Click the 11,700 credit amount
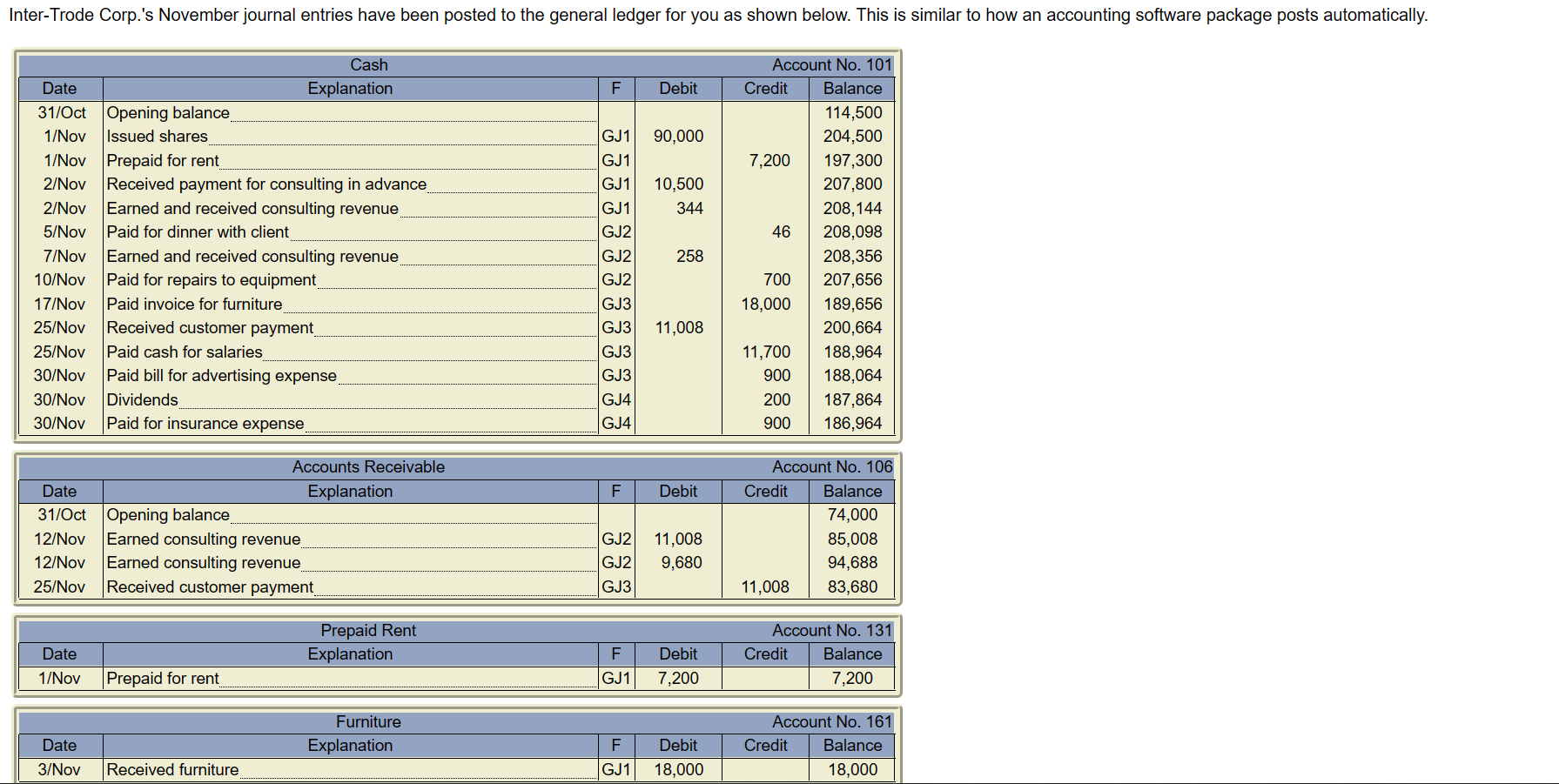 (766, 352)
